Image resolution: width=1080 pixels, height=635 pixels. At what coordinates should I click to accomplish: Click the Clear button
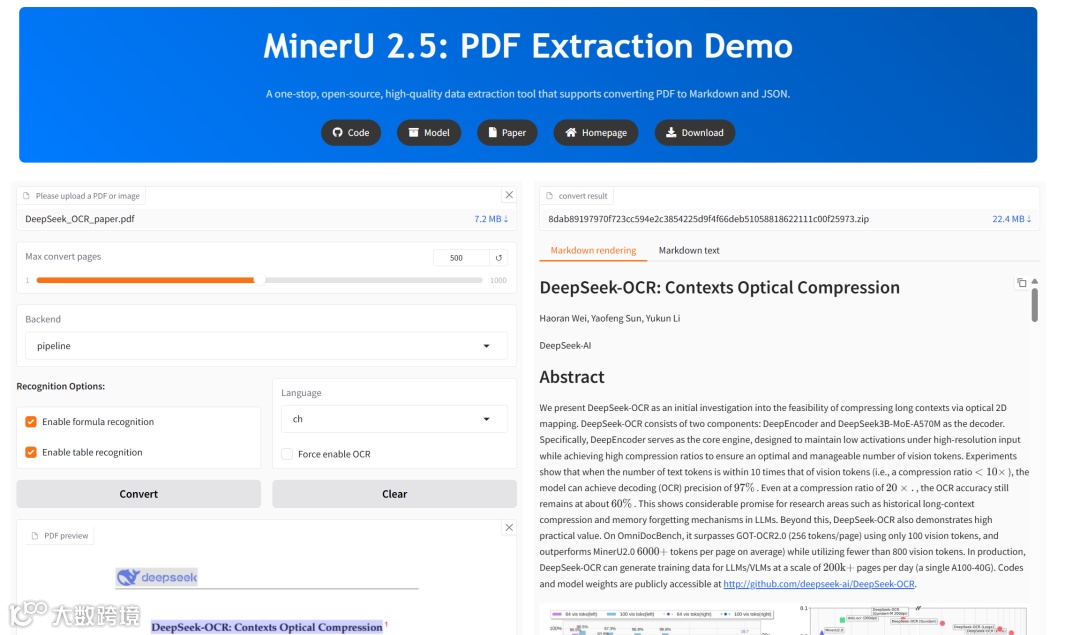395,494
